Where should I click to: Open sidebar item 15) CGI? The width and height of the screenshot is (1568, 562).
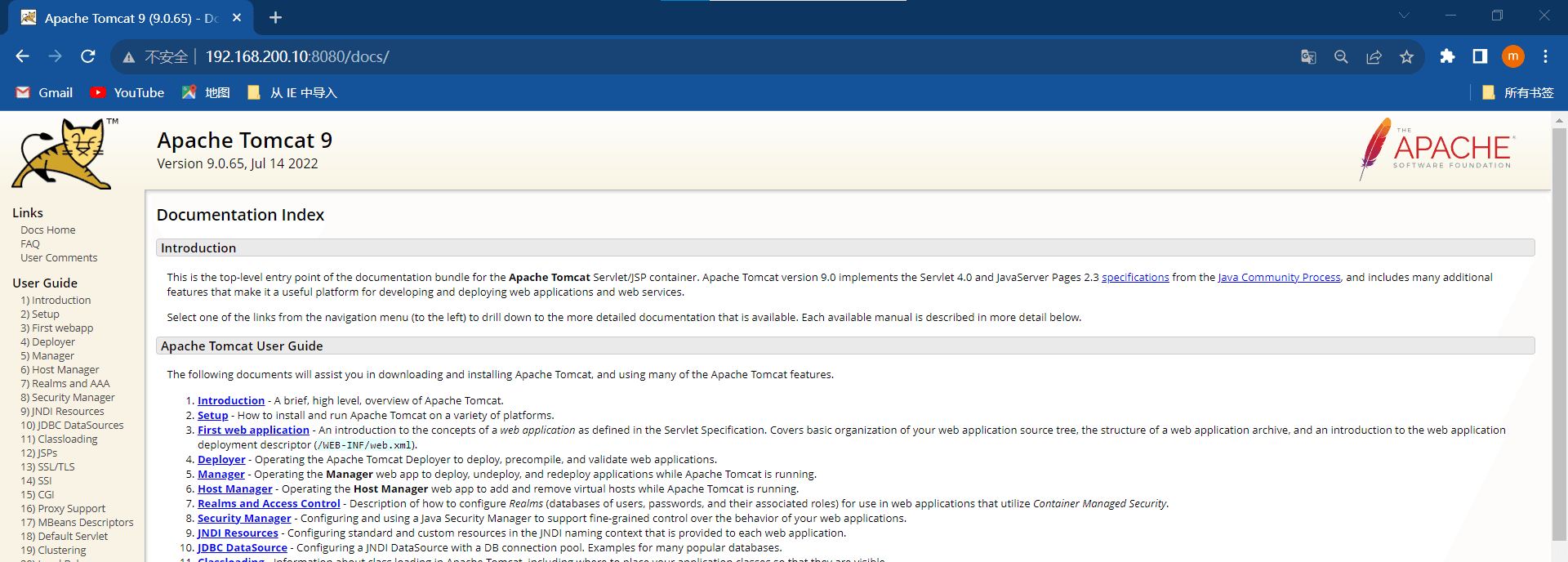[x=38, y=495]
